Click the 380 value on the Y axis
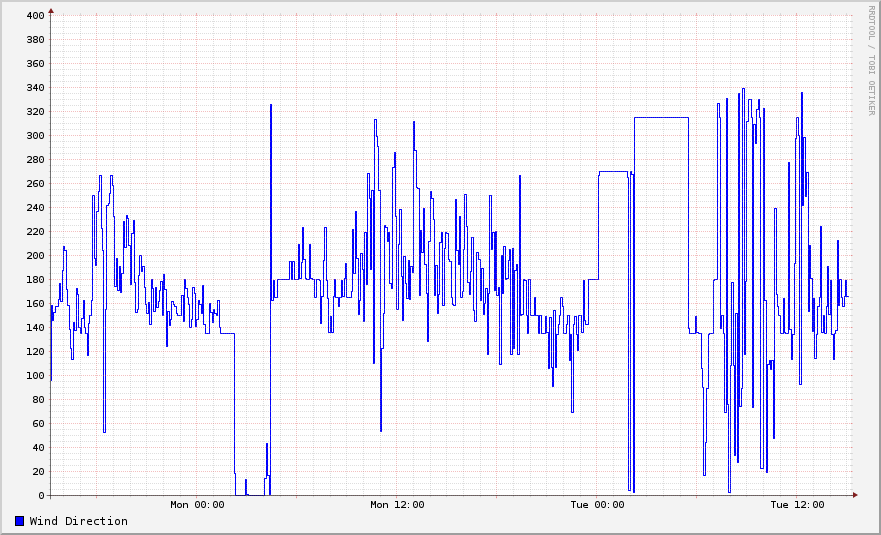Image resolution: width=881 pixels, height=535 pixels. pos(35,40)
